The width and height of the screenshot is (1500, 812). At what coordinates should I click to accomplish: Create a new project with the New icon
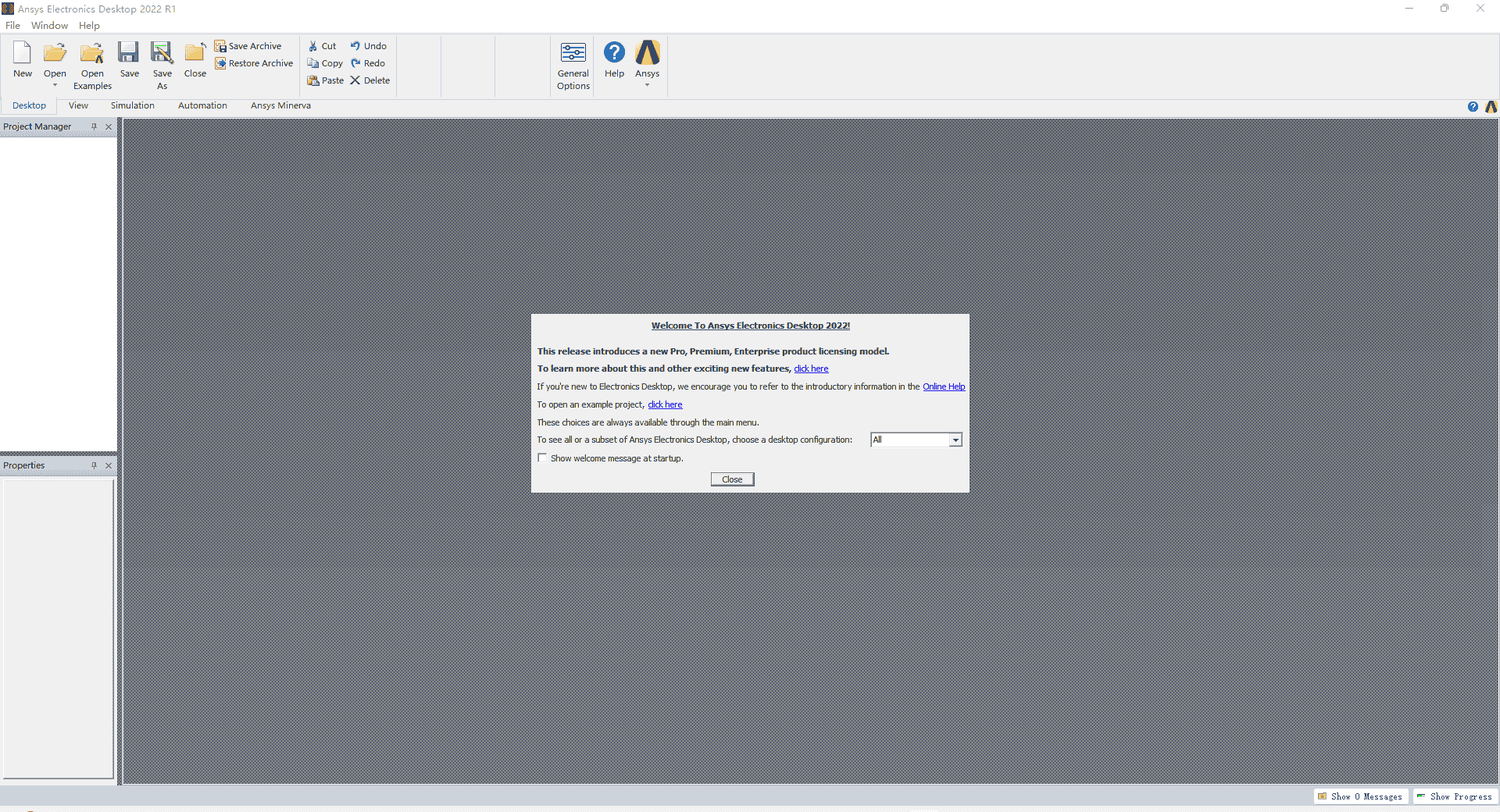(x=22, y=59)
